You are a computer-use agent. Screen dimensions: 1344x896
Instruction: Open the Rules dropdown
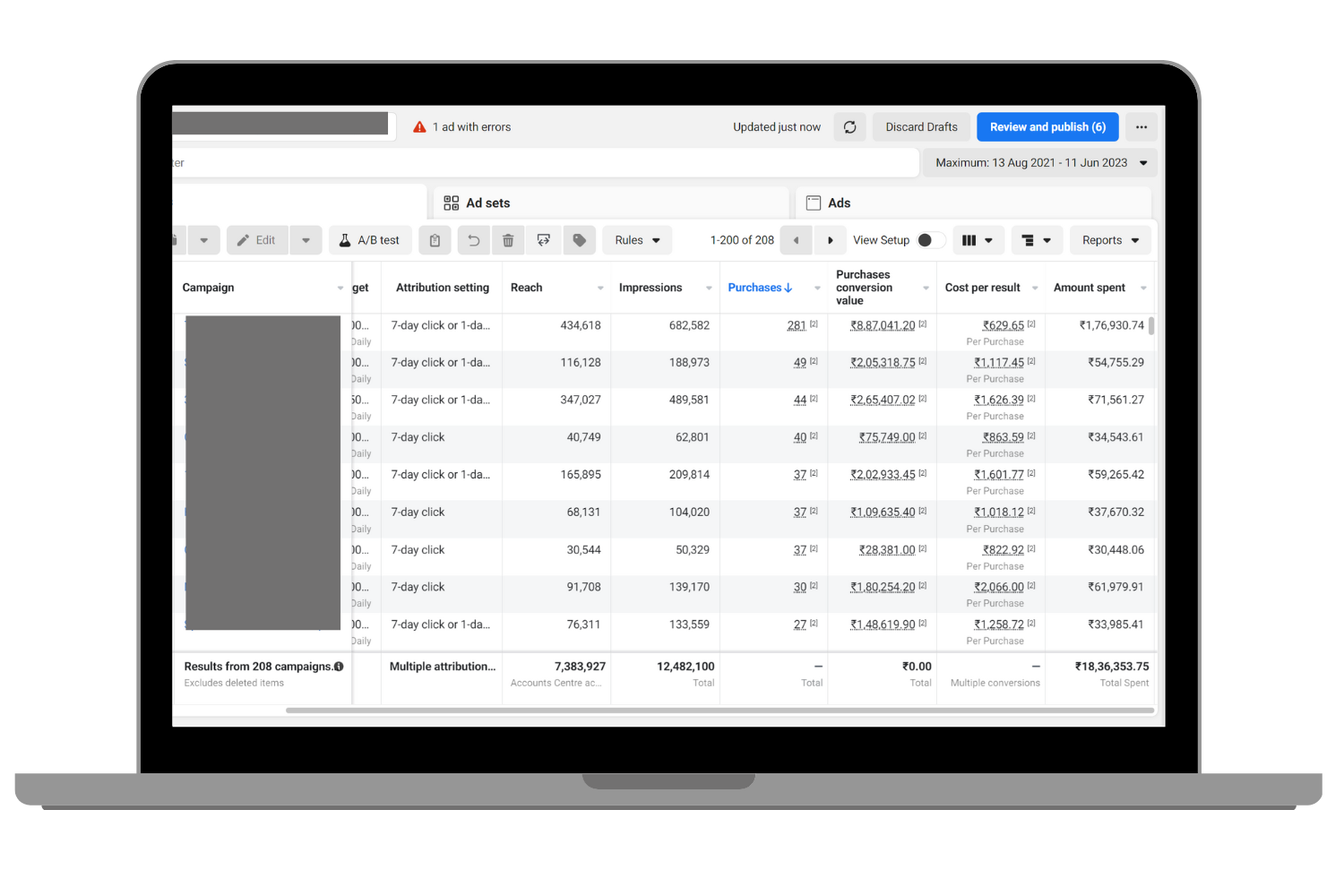point(637,240)
